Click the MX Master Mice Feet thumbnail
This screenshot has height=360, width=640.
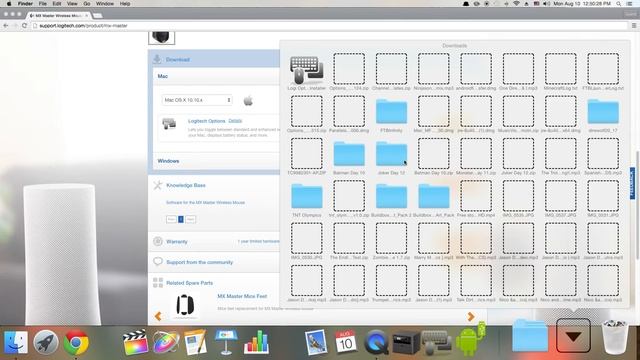(185, 305)
